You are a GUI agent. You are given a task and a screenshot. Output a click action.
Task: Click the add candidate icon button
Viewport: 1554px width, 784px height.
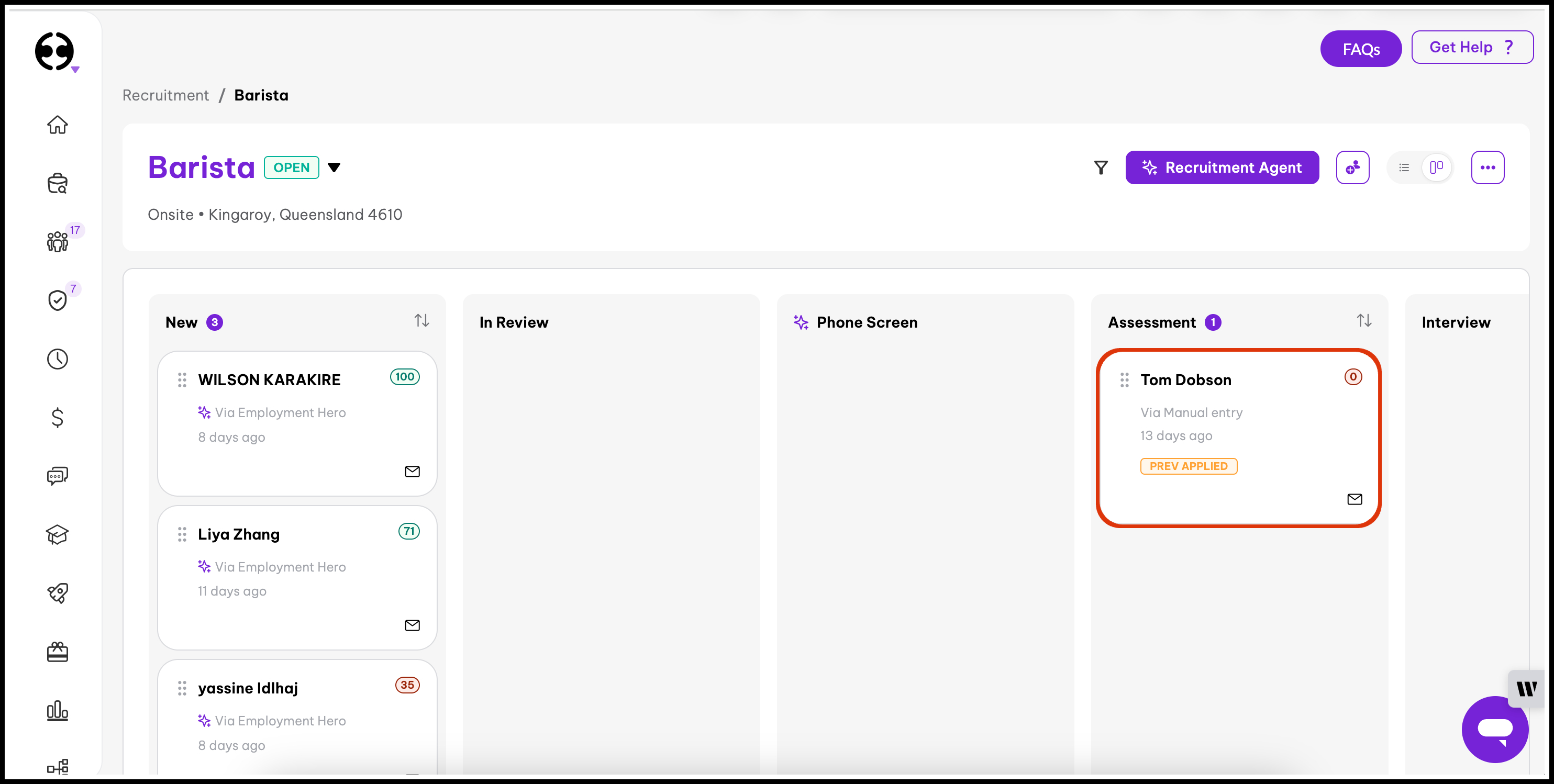(x=1352, y=167)
